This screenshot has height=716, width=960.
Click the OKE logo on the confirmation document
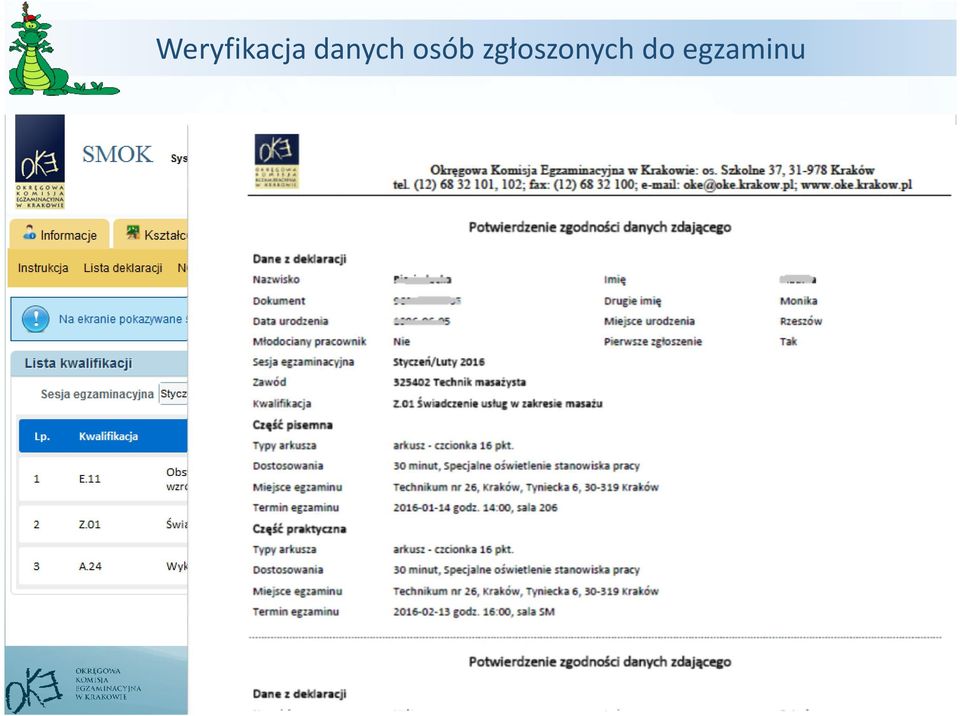[277, 160]
